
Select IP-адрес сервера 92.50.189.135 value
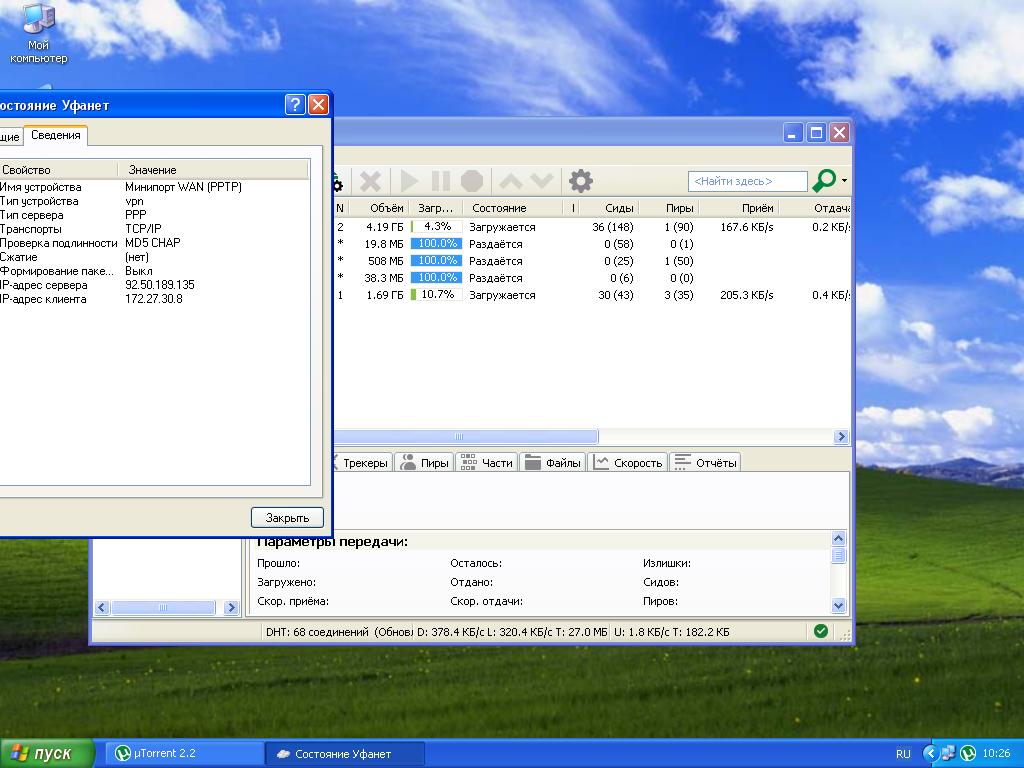(x=160, y=285)
